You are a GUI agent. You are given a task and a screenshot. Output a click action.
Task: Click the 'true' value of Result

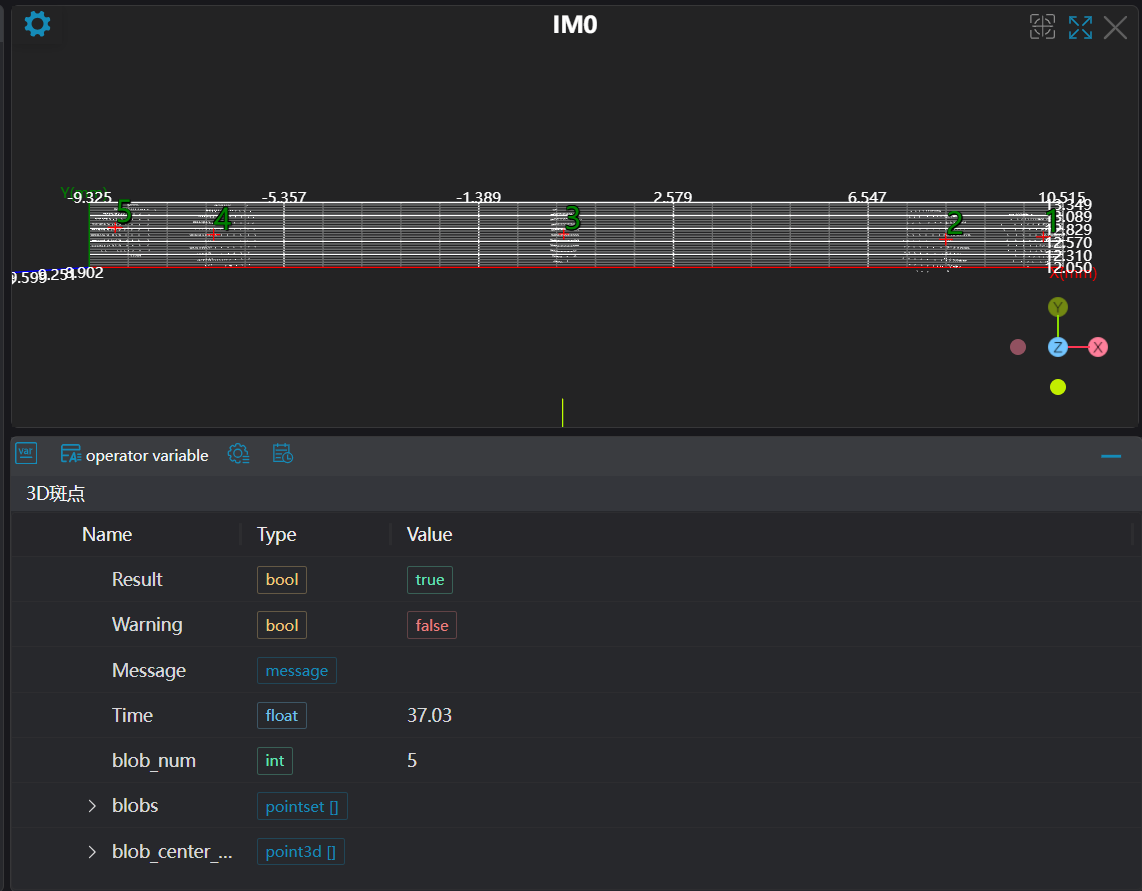pyautogui.click(x=429, y=580)
